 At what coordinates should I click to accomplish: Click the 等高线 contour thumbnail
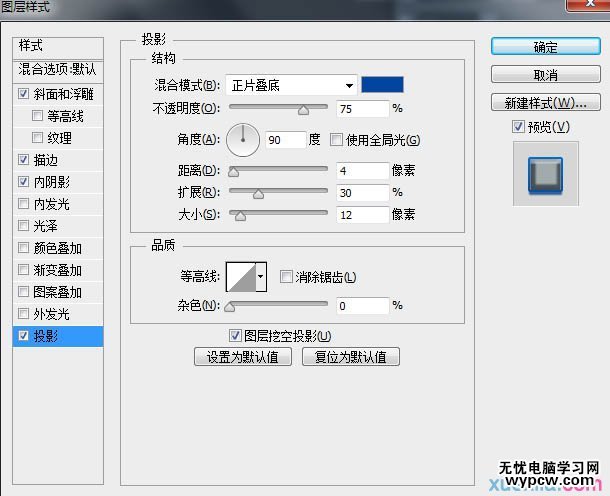click(241, 277)
